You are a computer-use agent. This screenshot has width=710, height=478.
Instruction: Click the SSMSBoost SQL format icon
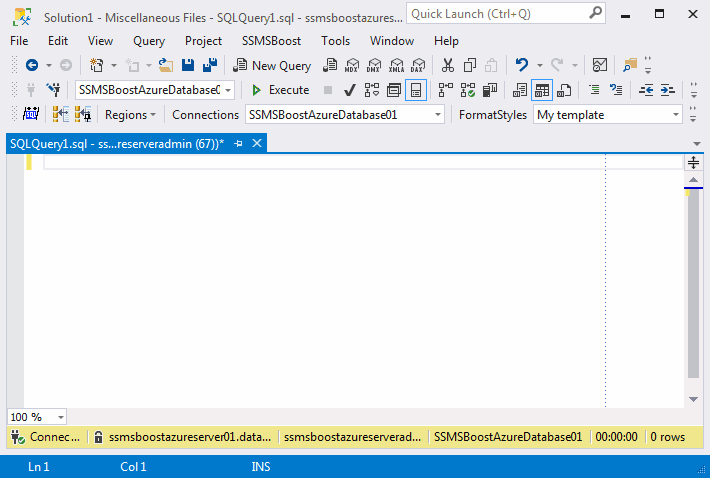pos(31,115)
